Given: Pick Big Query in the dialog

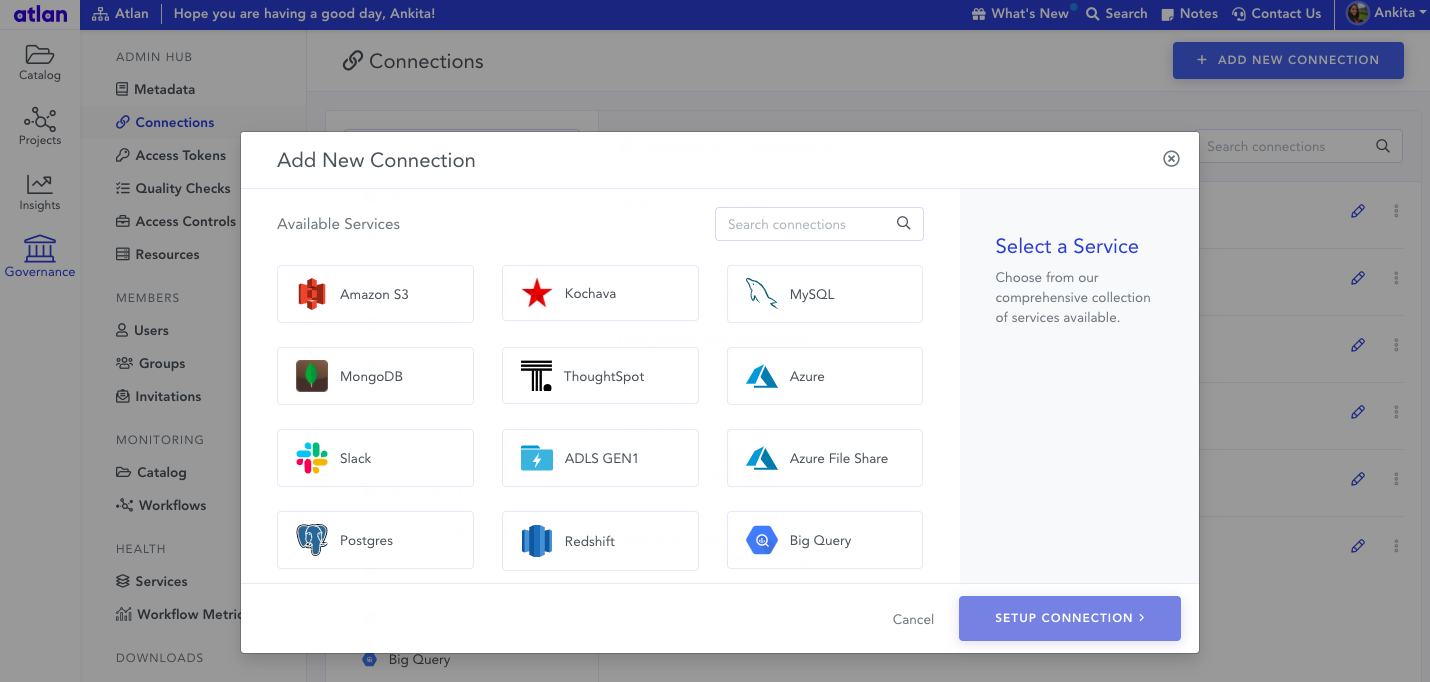Looking at the screenshot, I should coord(825,540).
